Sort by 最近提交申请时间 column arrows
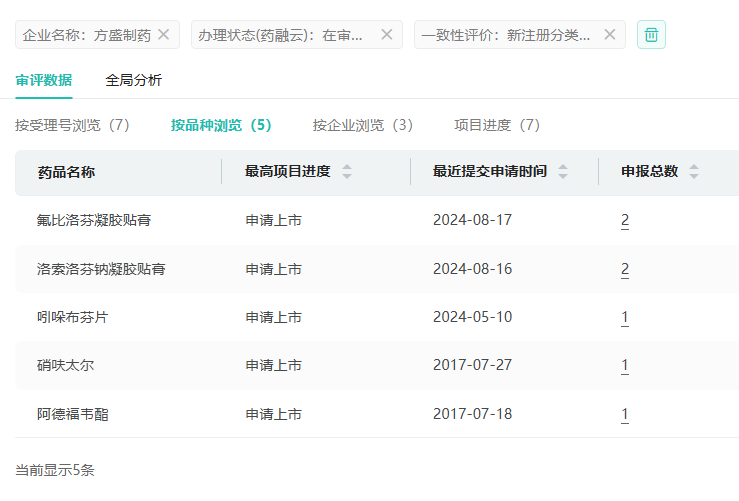The image size is (739, 501). (x=563, y=171)
